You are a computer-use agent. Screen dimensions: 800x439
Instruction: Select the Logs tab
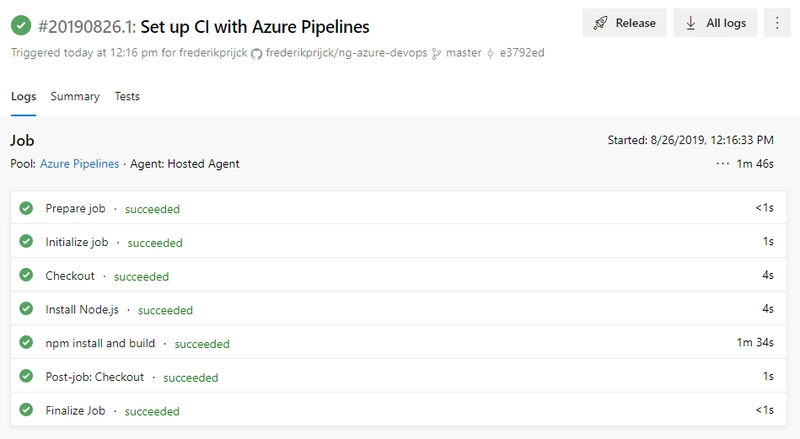pos(23,97)
